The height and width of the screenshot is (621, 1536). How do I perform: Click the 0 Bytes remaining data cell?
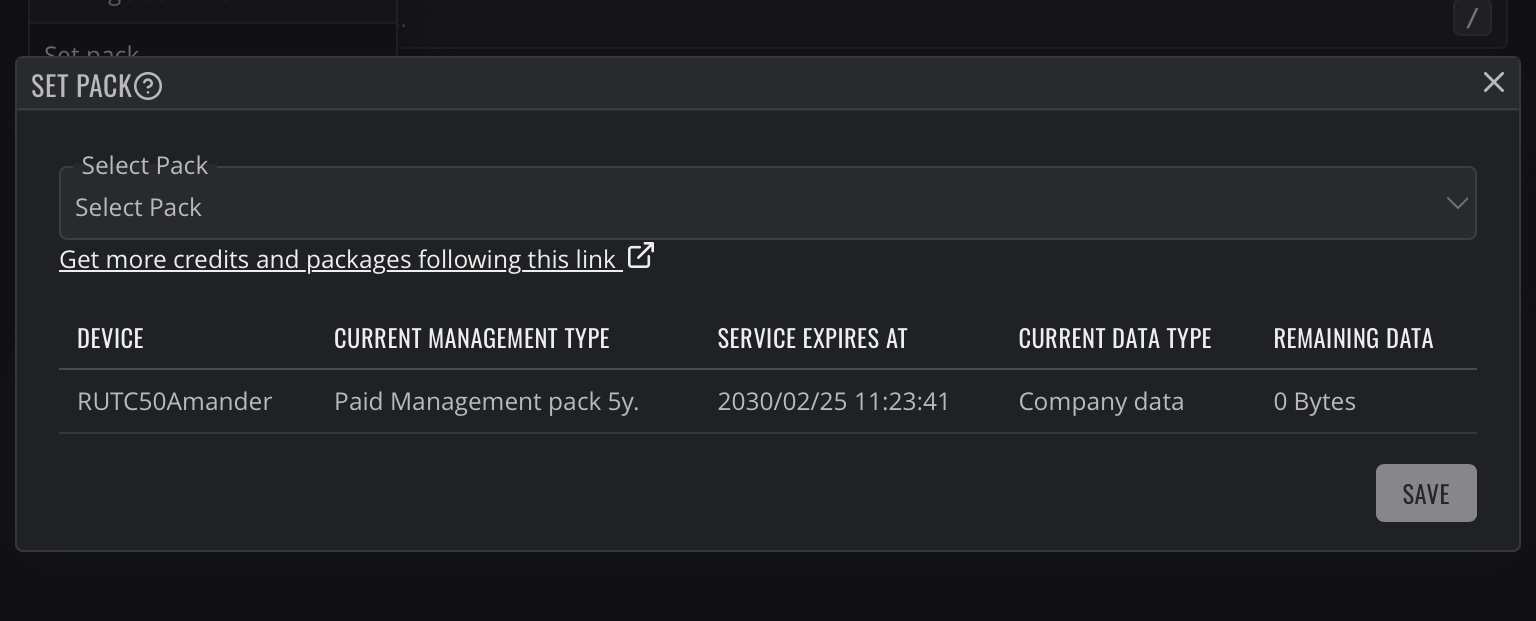(1314, 401)
